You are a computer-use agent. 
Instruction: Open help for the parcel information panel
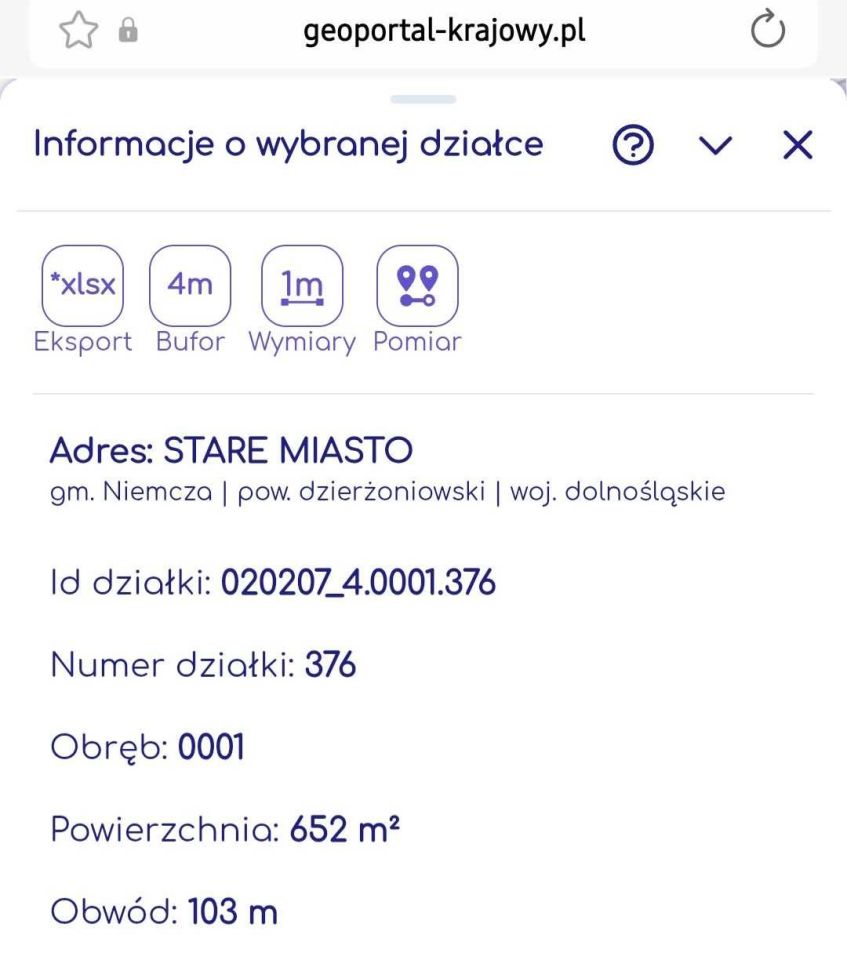coord(633,144)
